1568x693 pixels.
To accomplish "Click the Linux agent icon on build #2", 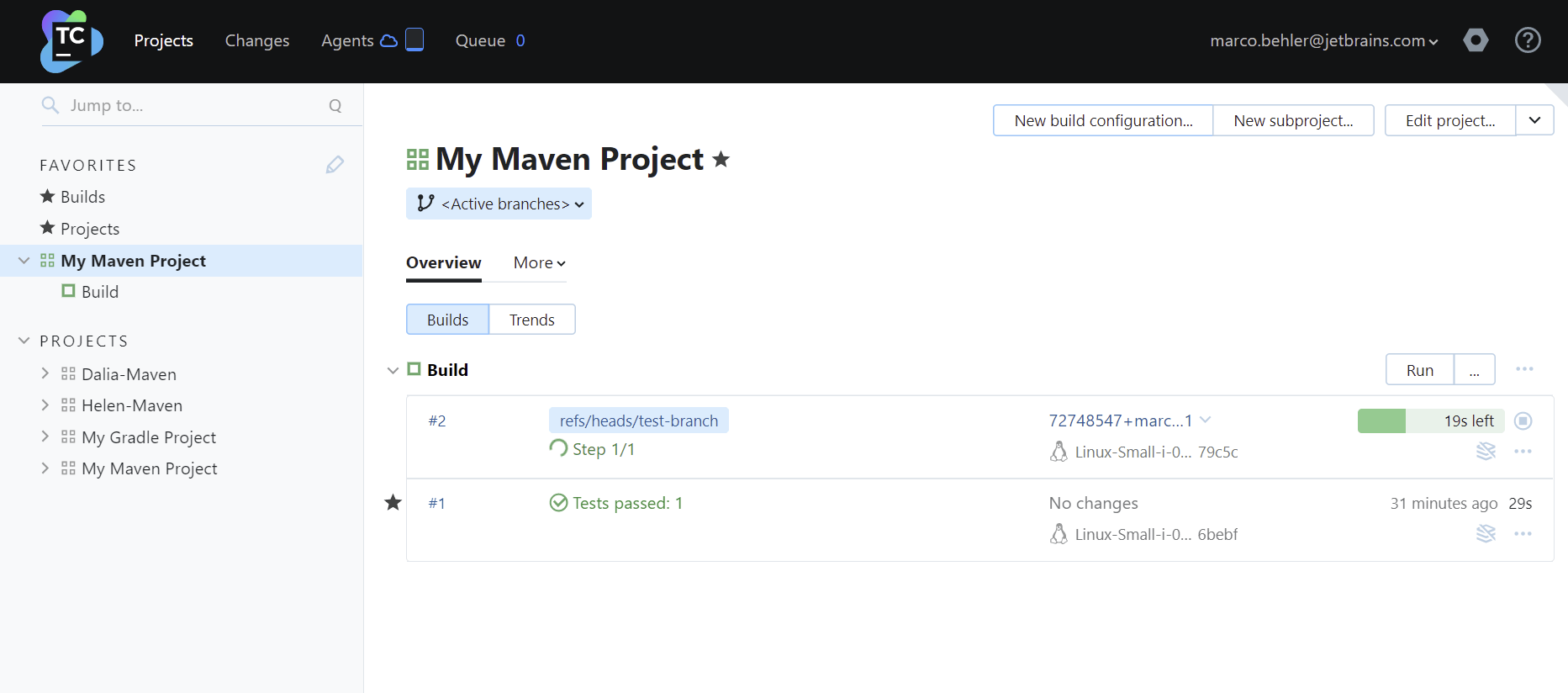I will point(1059,452).
